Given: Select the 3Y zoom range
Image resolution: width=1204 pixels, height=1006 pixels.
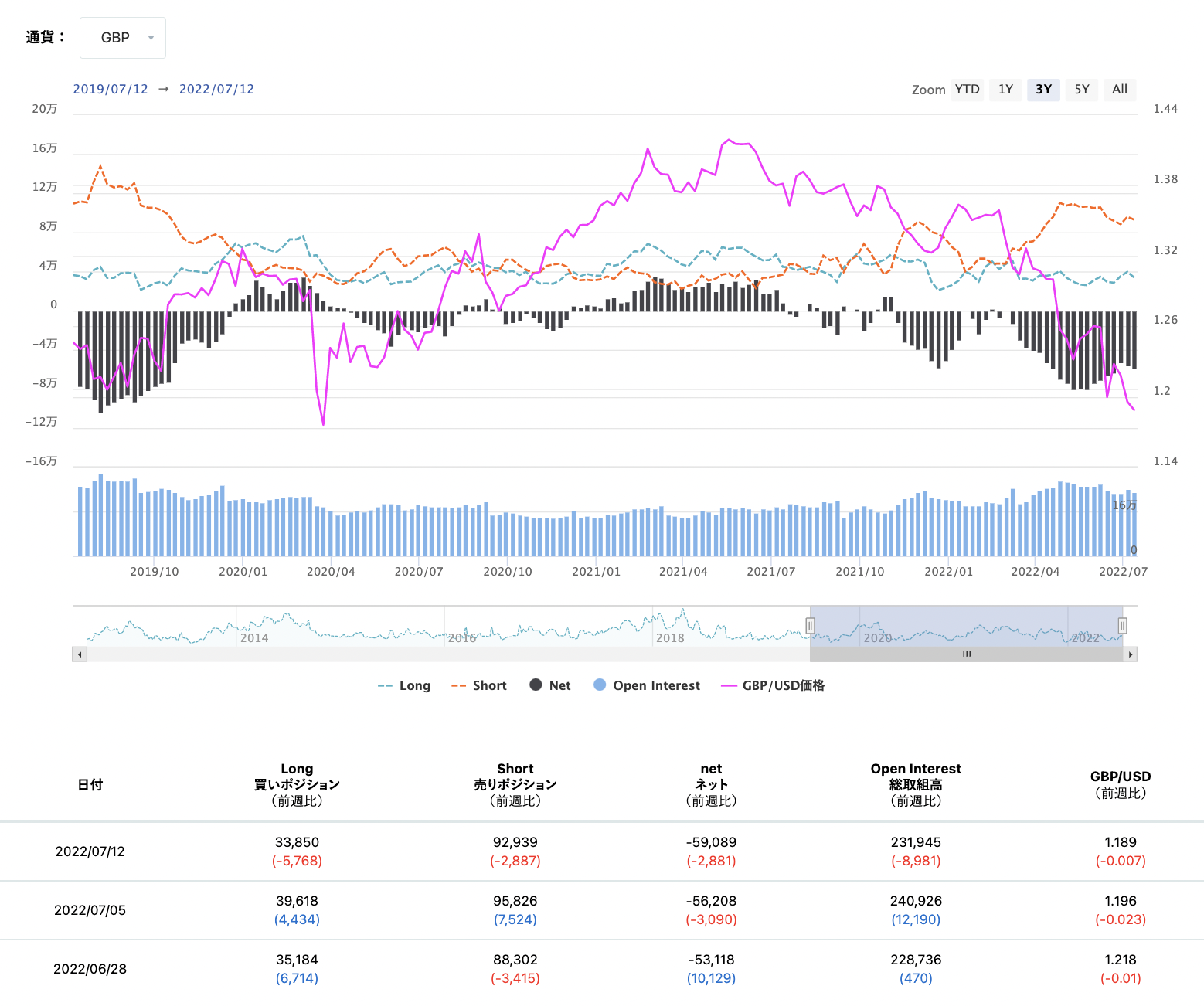Looking at the screenshot, I should [x=1043, y=90].
